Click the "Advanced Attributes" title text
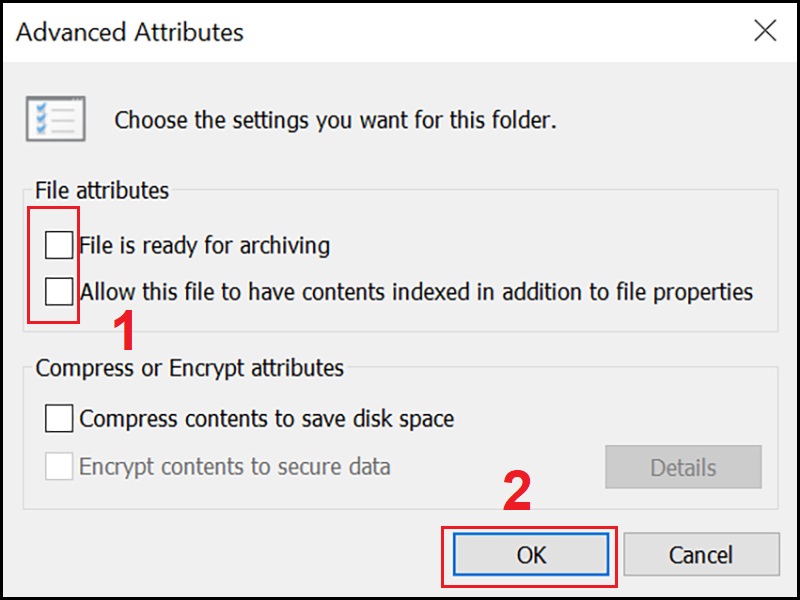This screenshot has height=600, width=800. (130, 32)
